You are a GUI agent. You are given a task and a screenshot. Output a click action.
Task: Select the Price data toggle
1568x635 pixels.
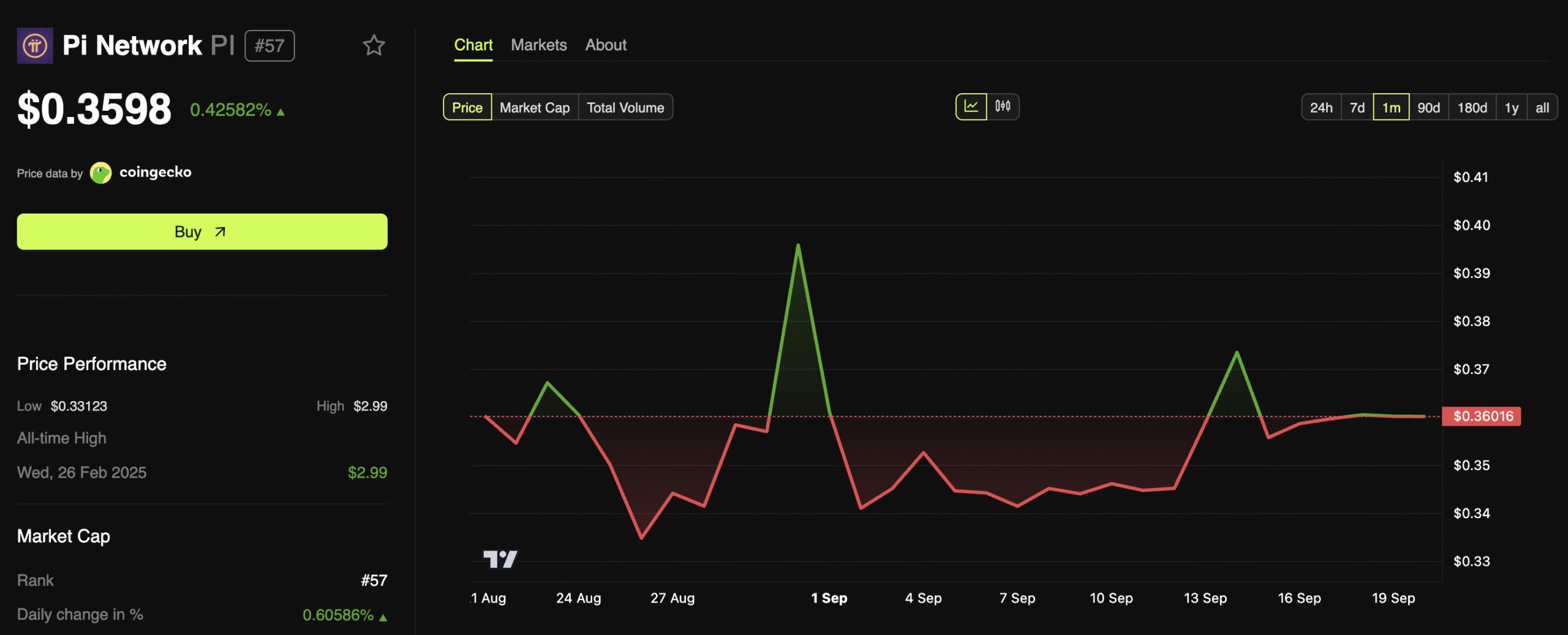pyautogui.click(x=467, y=108)
